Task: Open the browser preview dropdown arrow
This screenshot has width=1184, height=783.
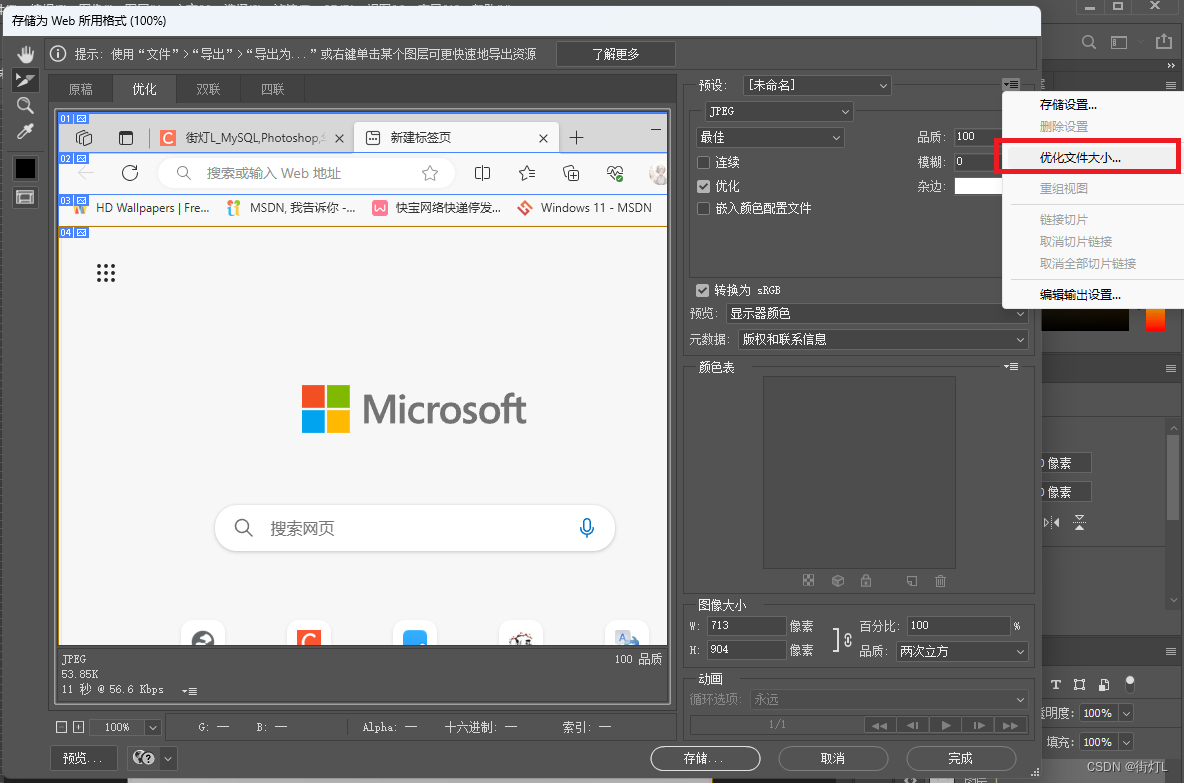Action: click(x=168, y=758)
